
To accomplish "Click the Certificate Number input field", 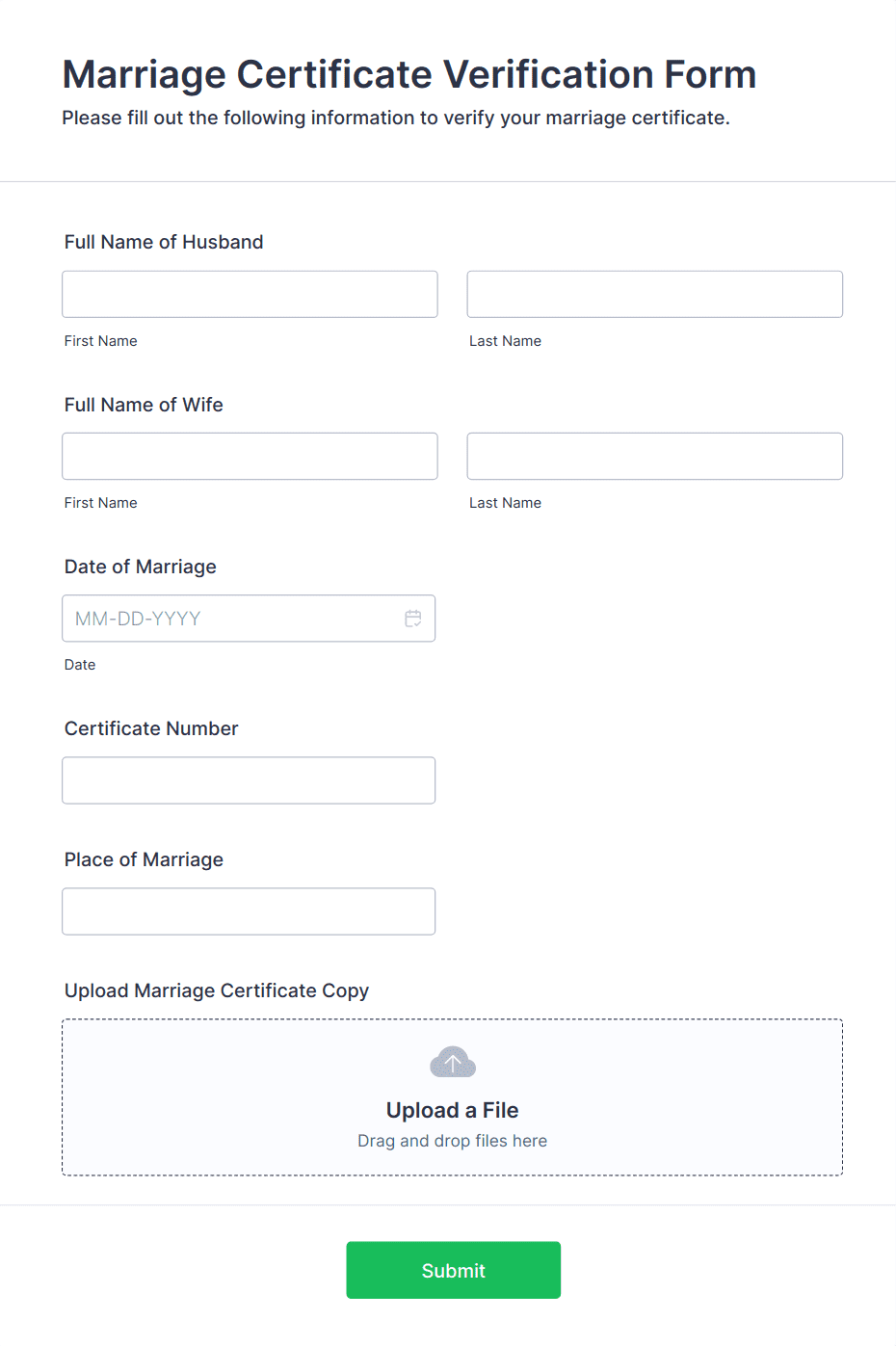I will coord(249,780).
